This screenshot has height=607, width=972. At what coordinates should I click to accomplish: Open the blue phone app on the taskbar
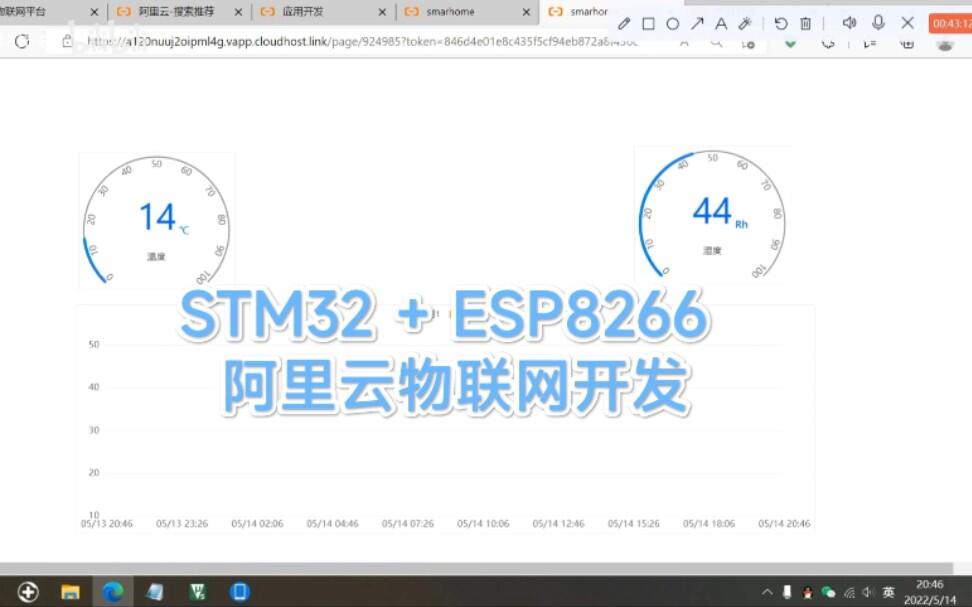click(x=240, y=592)
